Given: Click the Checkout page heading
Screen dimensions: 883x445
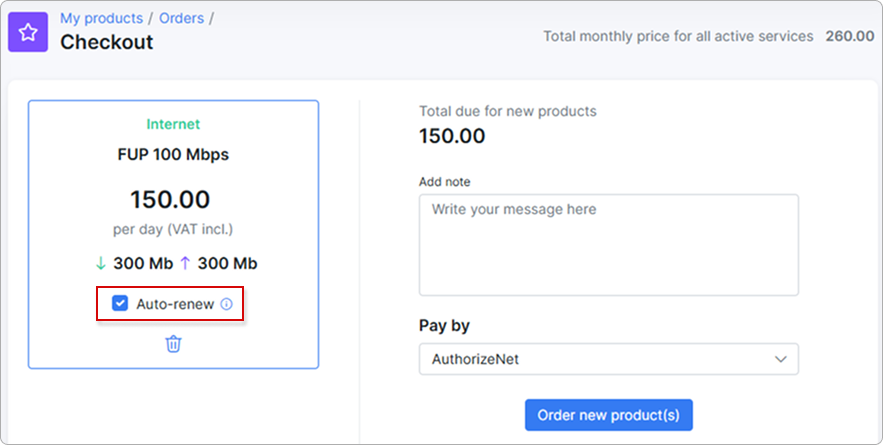Looking at the screenshot, I should [x=106, y=42].
